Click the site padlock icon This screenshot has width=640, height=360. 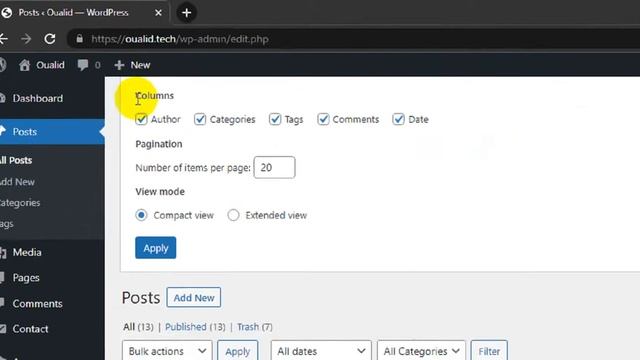[80, 39]
